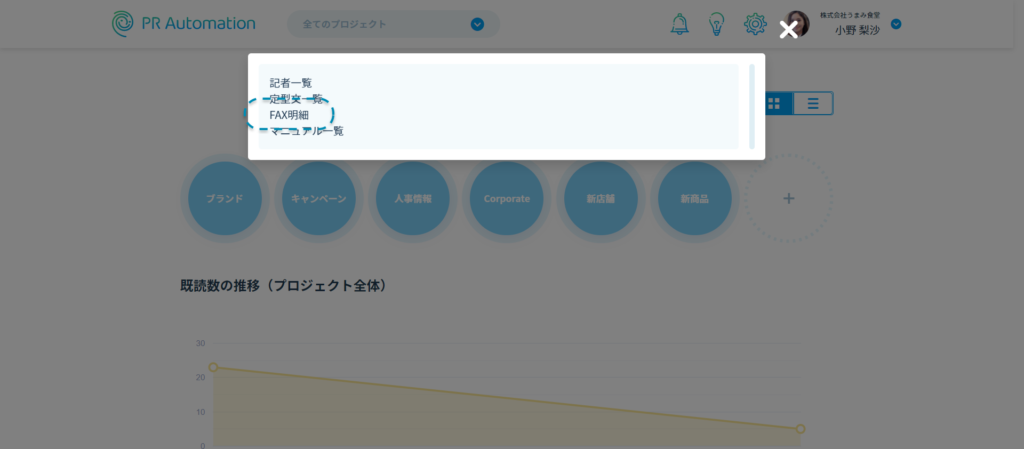Screen dimensions: 1024x449
Task: Open 記者一覧 from the menu
Action: [x=291, y=83]
